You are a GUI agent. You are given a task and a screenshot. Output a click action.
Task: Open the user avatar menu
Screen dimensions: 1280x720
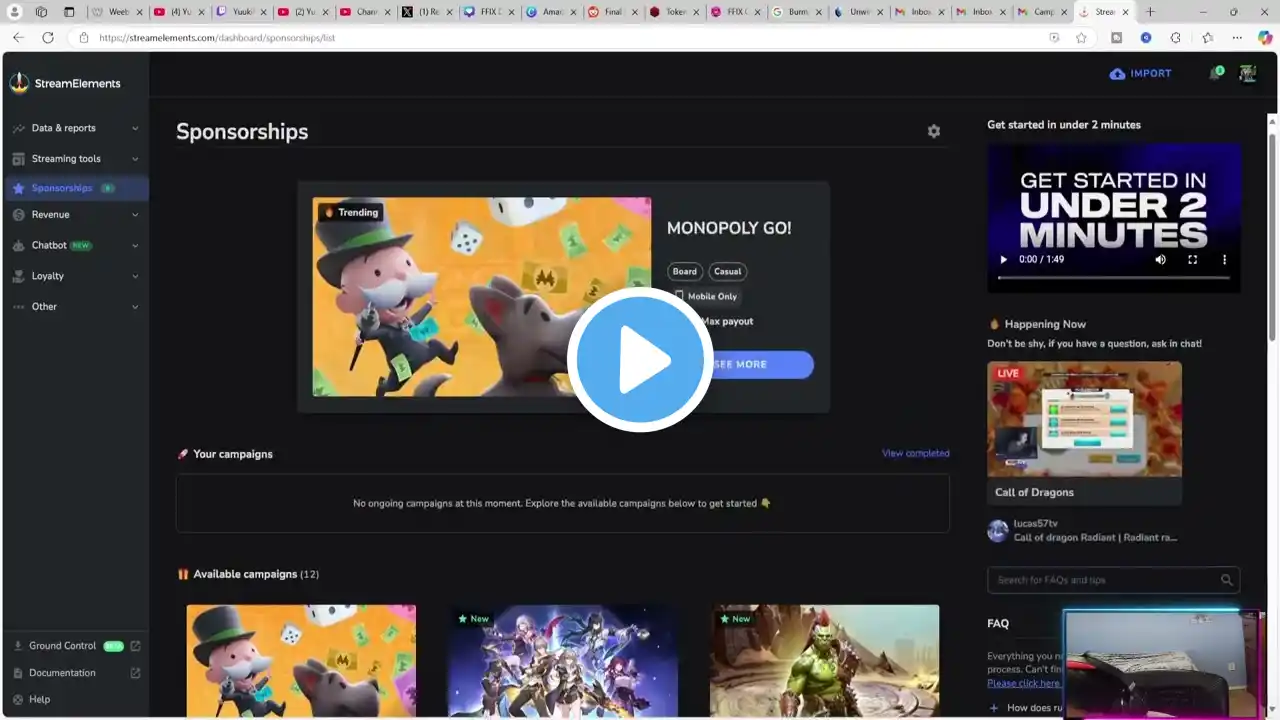point(1247,73)
